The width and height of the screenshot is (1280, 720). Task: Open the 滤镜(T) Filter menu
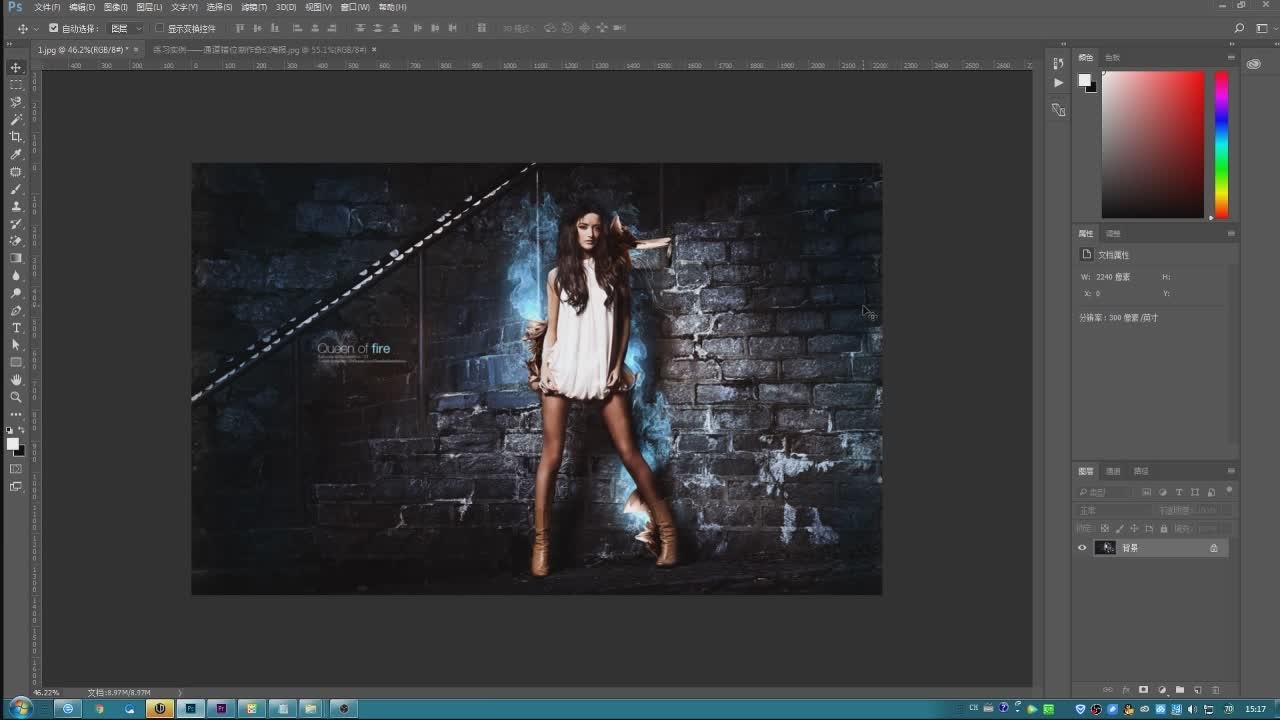coord(254,7)
